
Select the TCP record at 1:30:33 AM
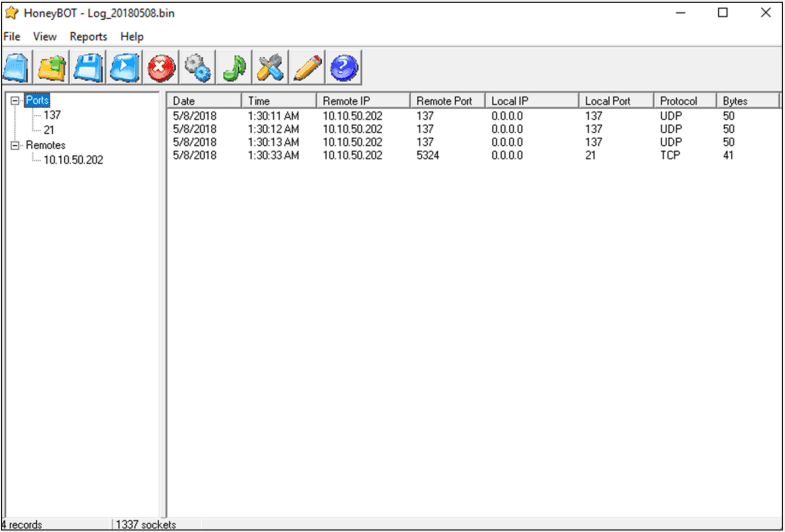pos(400,156)
